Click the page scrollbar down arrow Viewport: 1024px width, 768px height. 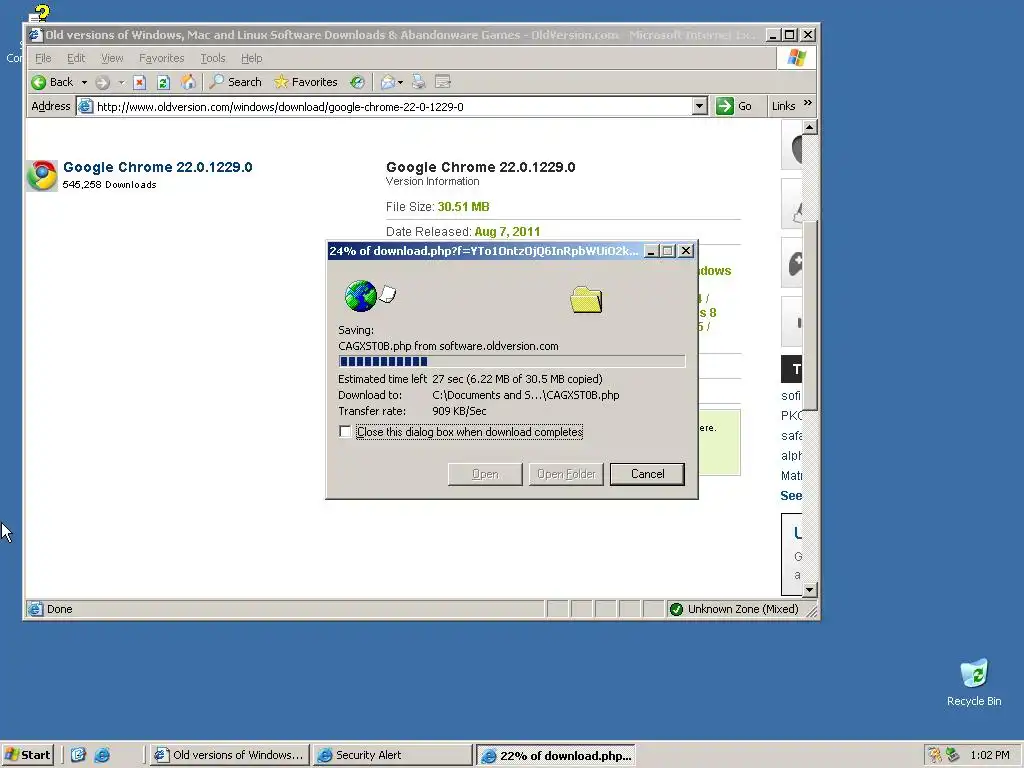point(809,590)
